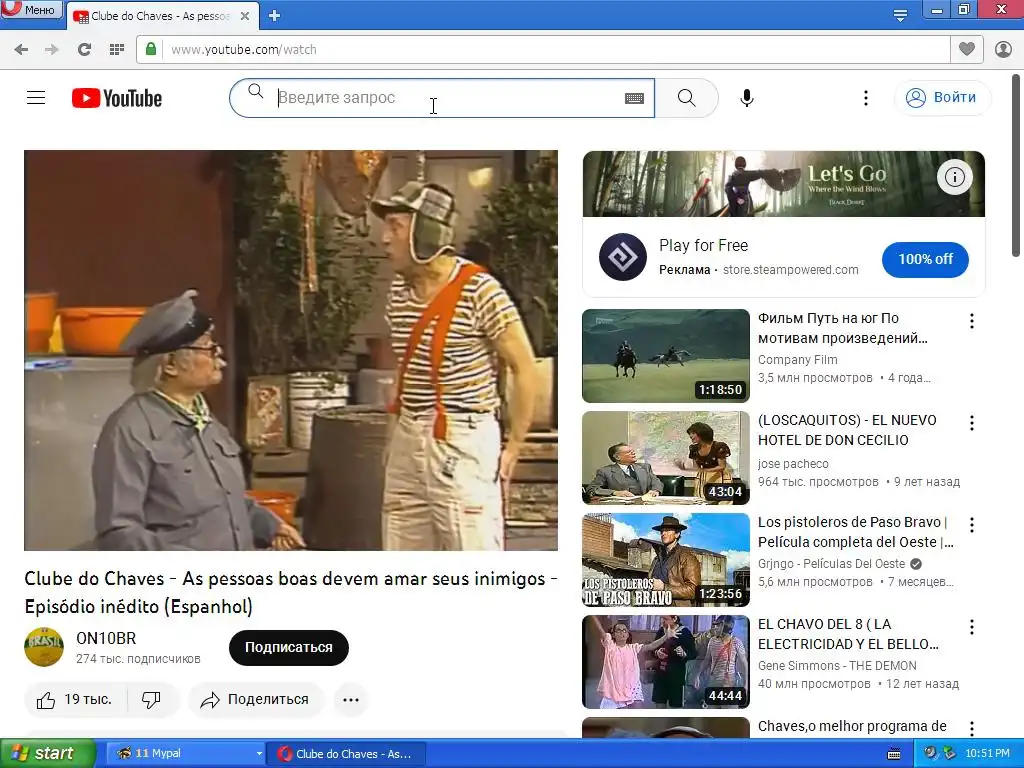Image resolution: width=1024 pixels, height=768 pixels.
Task: Click the 100% off ad button
Action: (925, 259)
